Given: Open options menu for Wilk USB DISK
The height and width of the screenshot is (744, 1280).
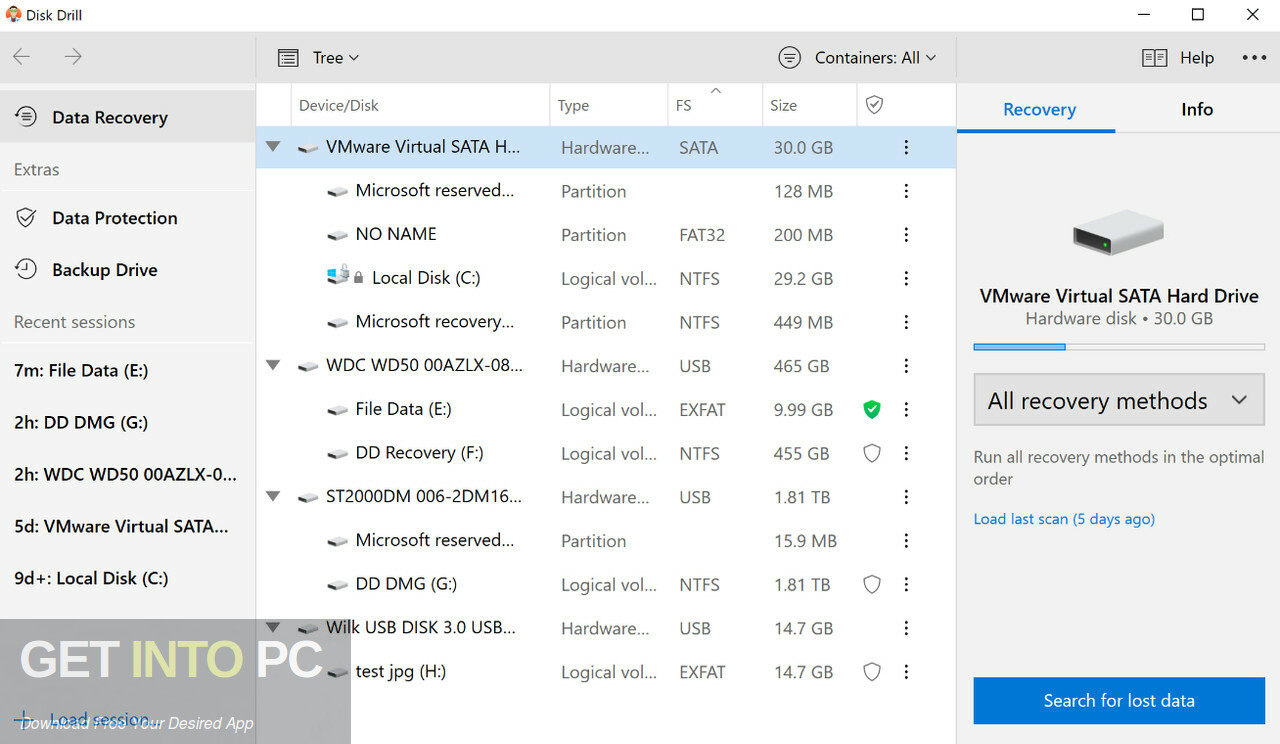Looking at the screenshot, I should [906, 628].
